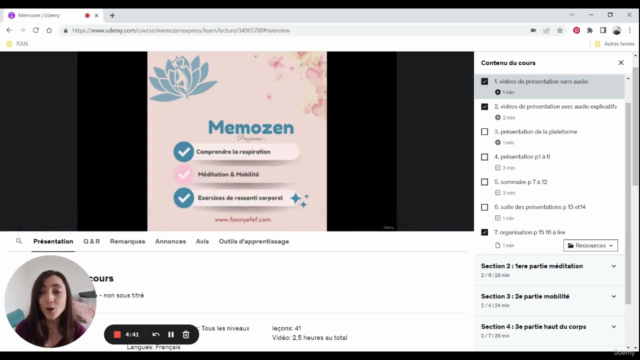Open a new browser tab

tap(112, 16)
